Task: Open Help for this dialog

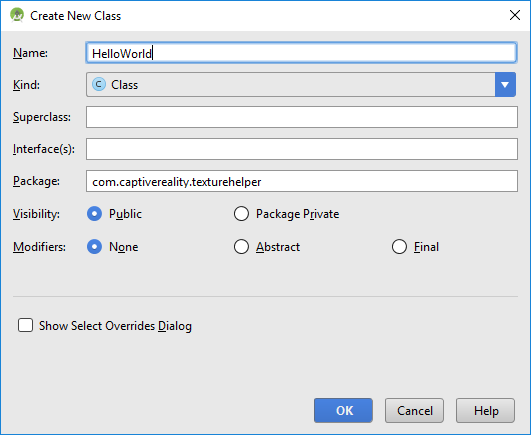Action: [x=485, y=411]
